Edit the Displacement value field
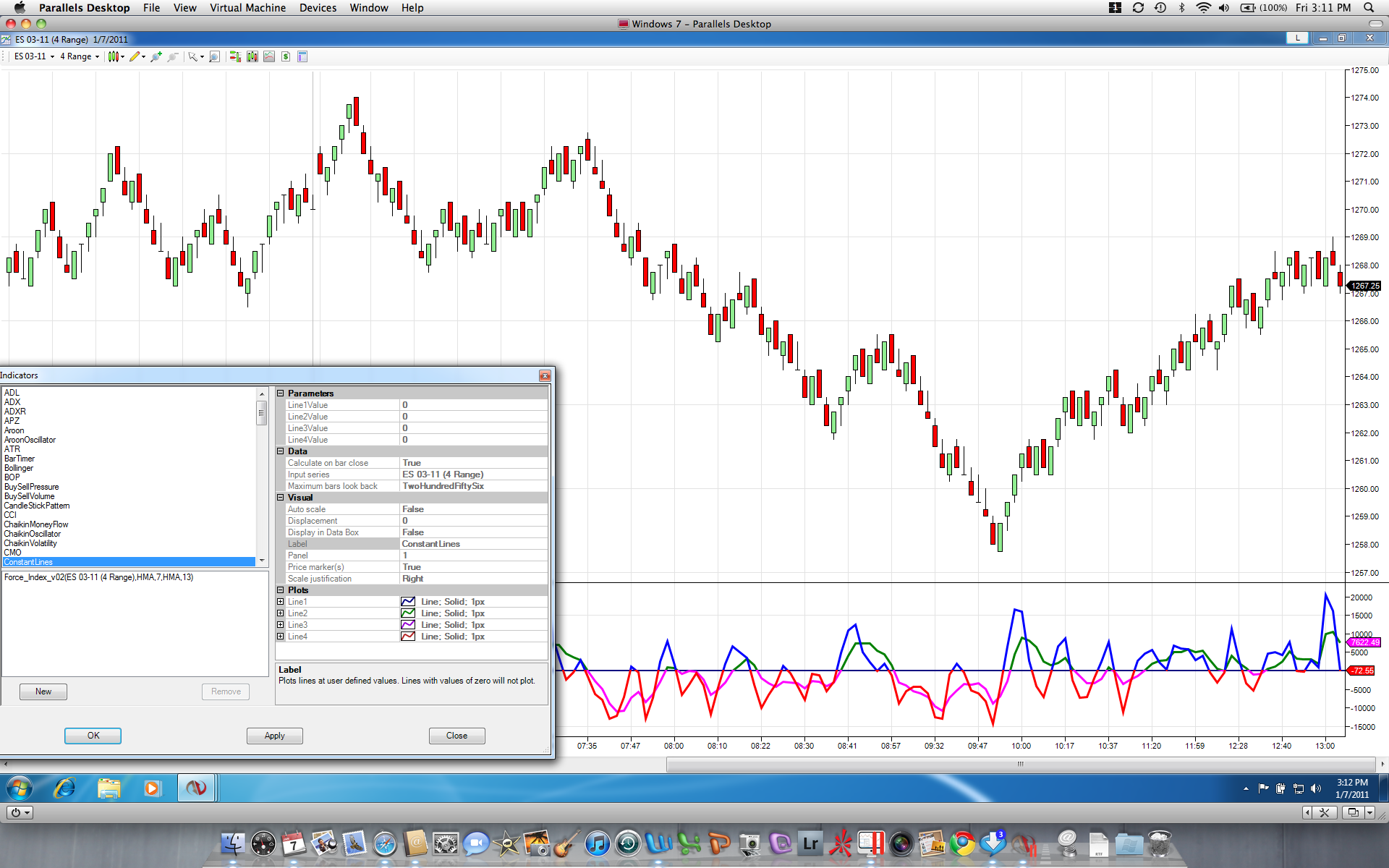The width and height of the screenshot is (1389, 868). [x=474, y=521]
